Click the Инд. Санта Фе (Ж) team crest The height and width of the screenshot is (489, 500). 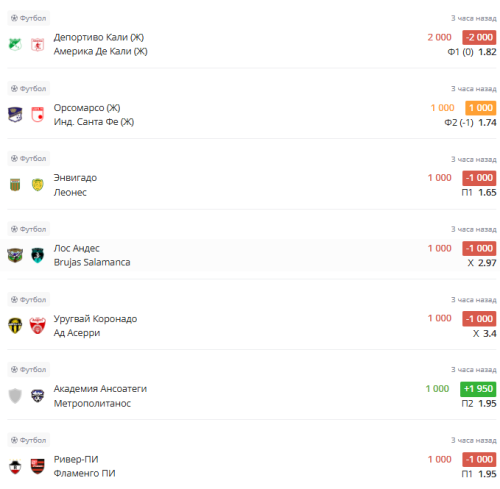[37, 115]
